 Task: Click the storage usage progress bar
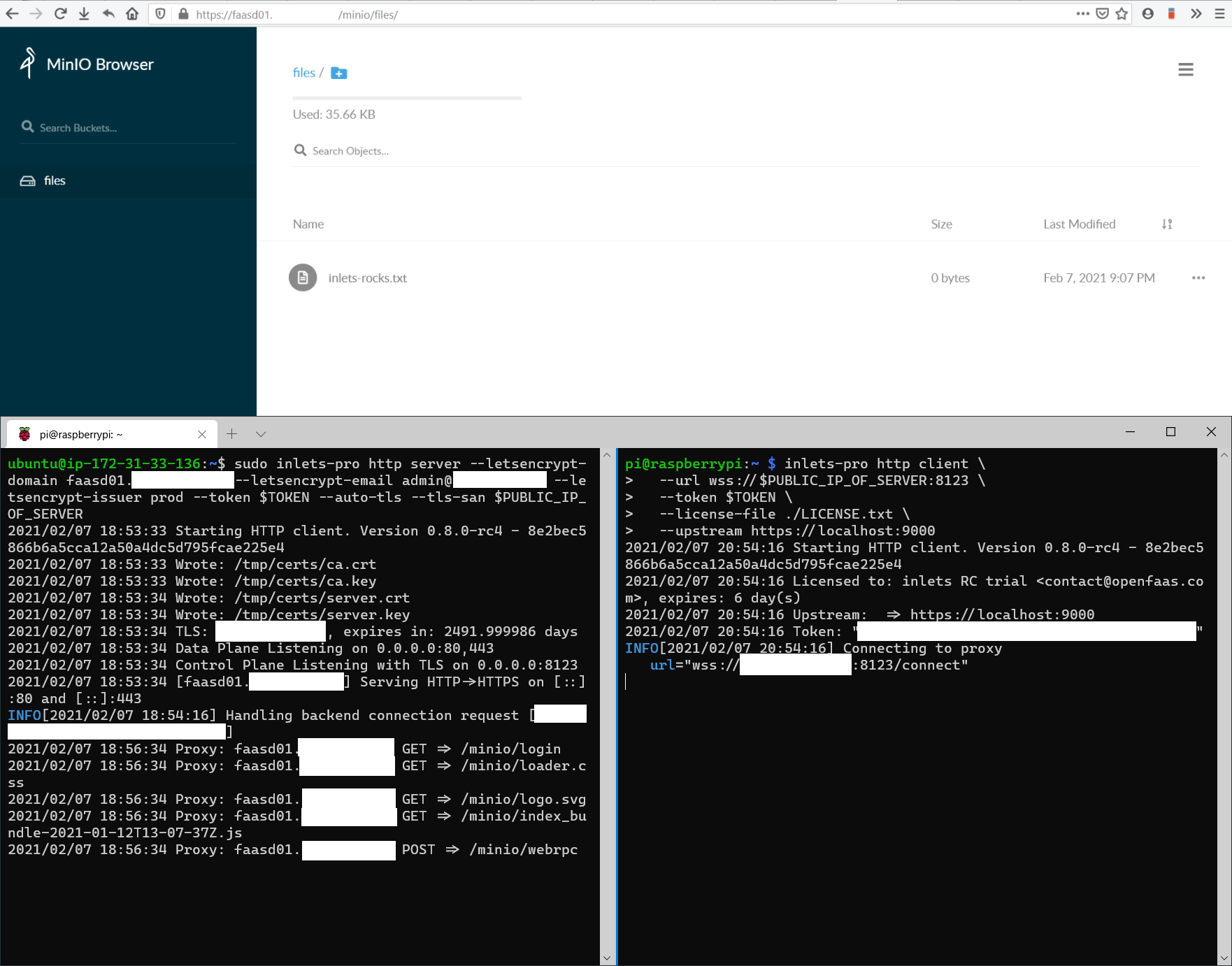[407, 99]
